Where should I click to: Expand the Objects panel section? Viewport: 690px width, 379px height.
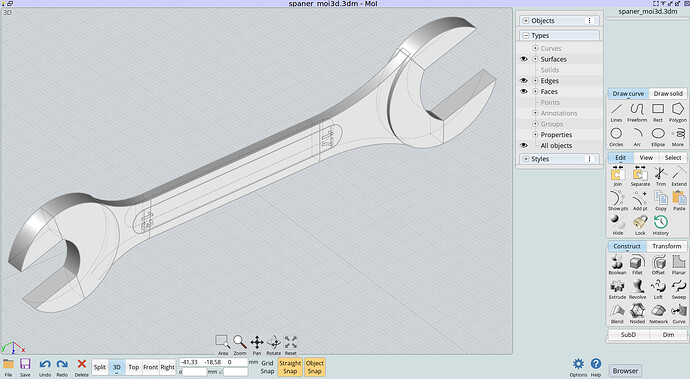(526, 21)
